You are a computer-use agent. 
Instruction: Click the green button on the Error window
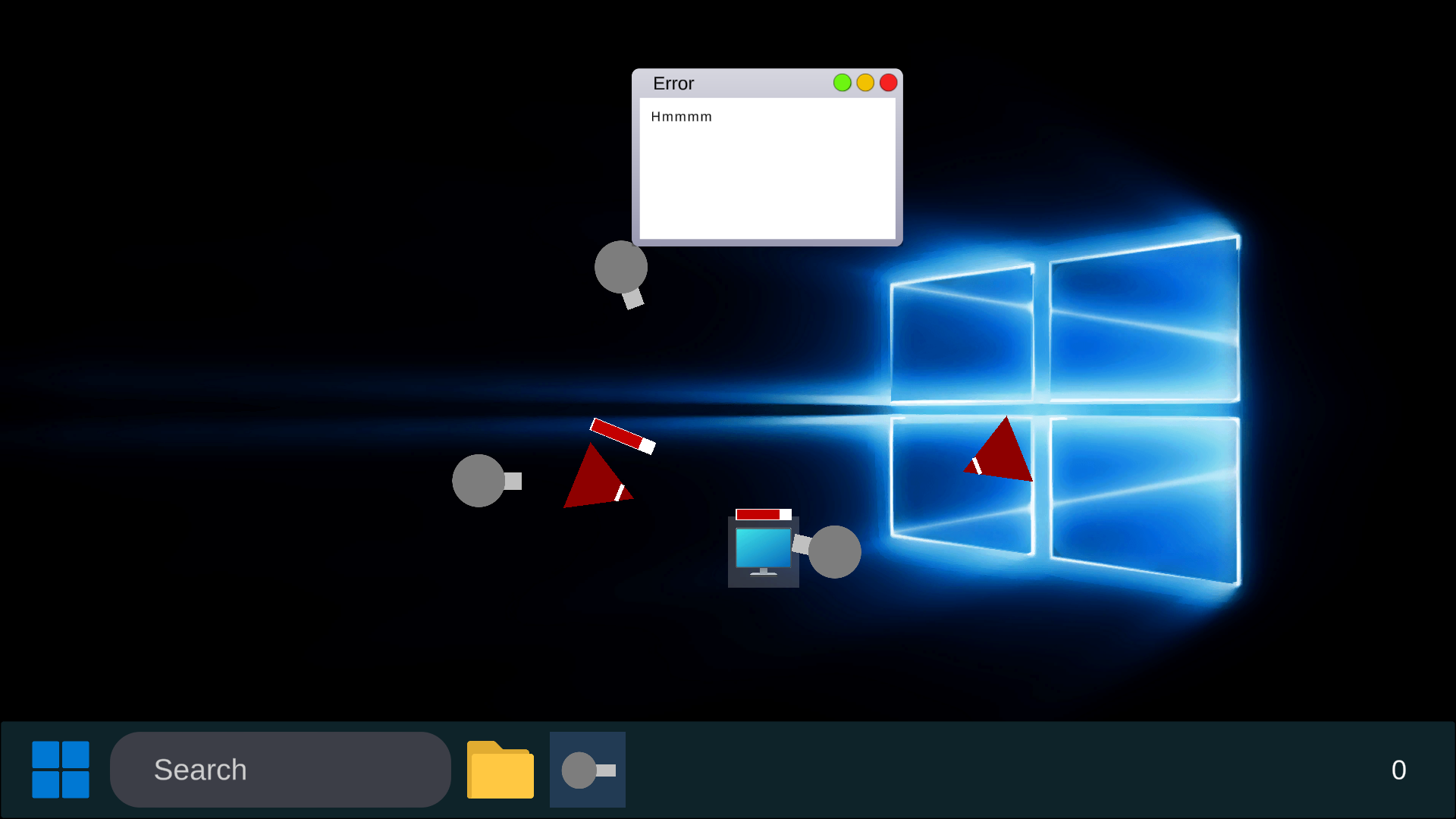842,83
